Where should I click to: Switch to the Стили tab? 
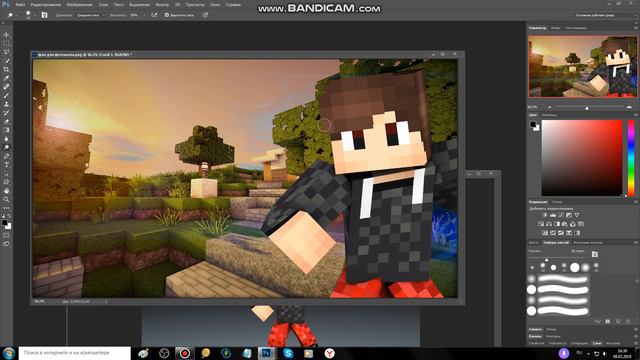[x=557, y=202]
